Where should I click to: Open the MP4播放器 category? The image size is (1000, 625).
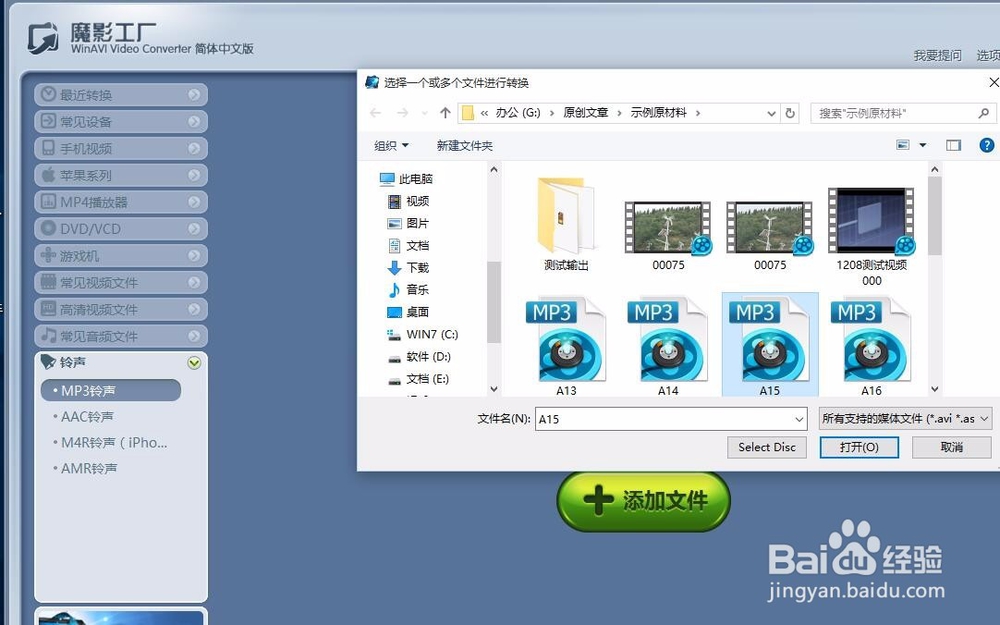point(121,202)
